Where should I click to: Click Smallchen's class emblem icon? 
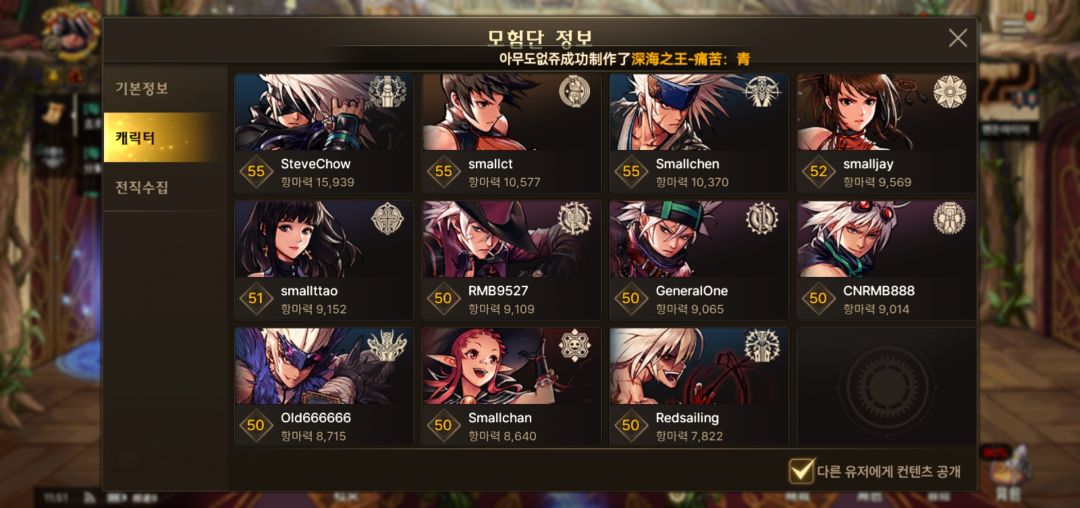pyautogui.click(x=762, y=92)
